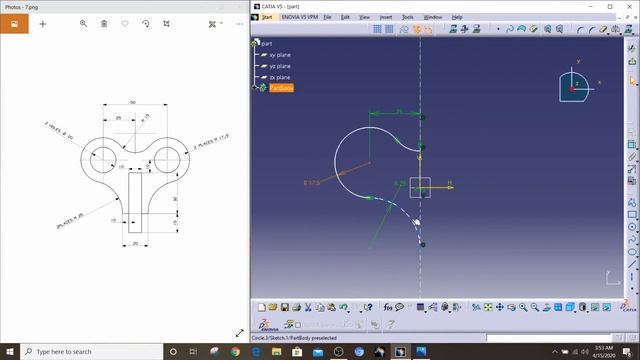Click the Zoom Out magnifier icon
This screenshot has width=640, height=360.
click(x=535, y=307)
